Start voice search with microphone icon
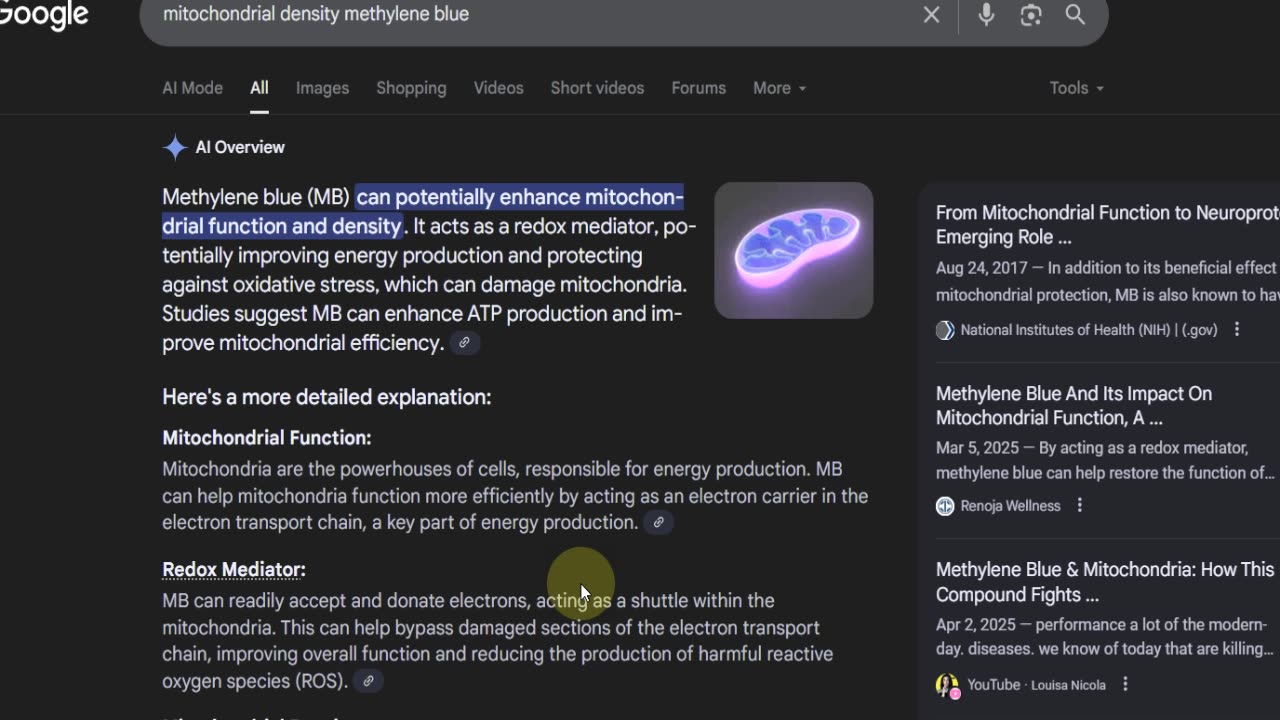 986,15
